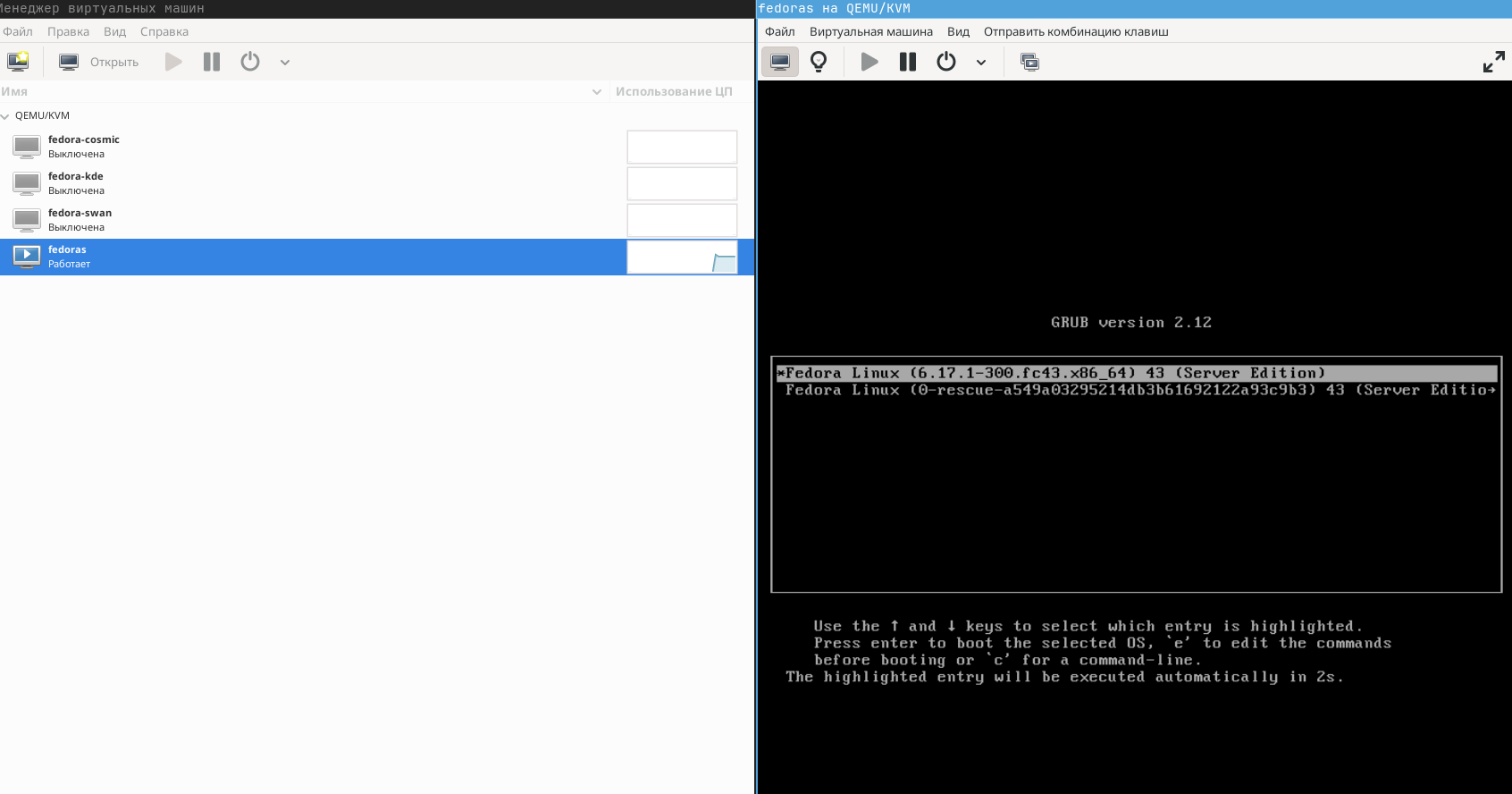The image size is (1512, 794).
Task: Open the manage snapshots icon
Action: point(1029,62)
